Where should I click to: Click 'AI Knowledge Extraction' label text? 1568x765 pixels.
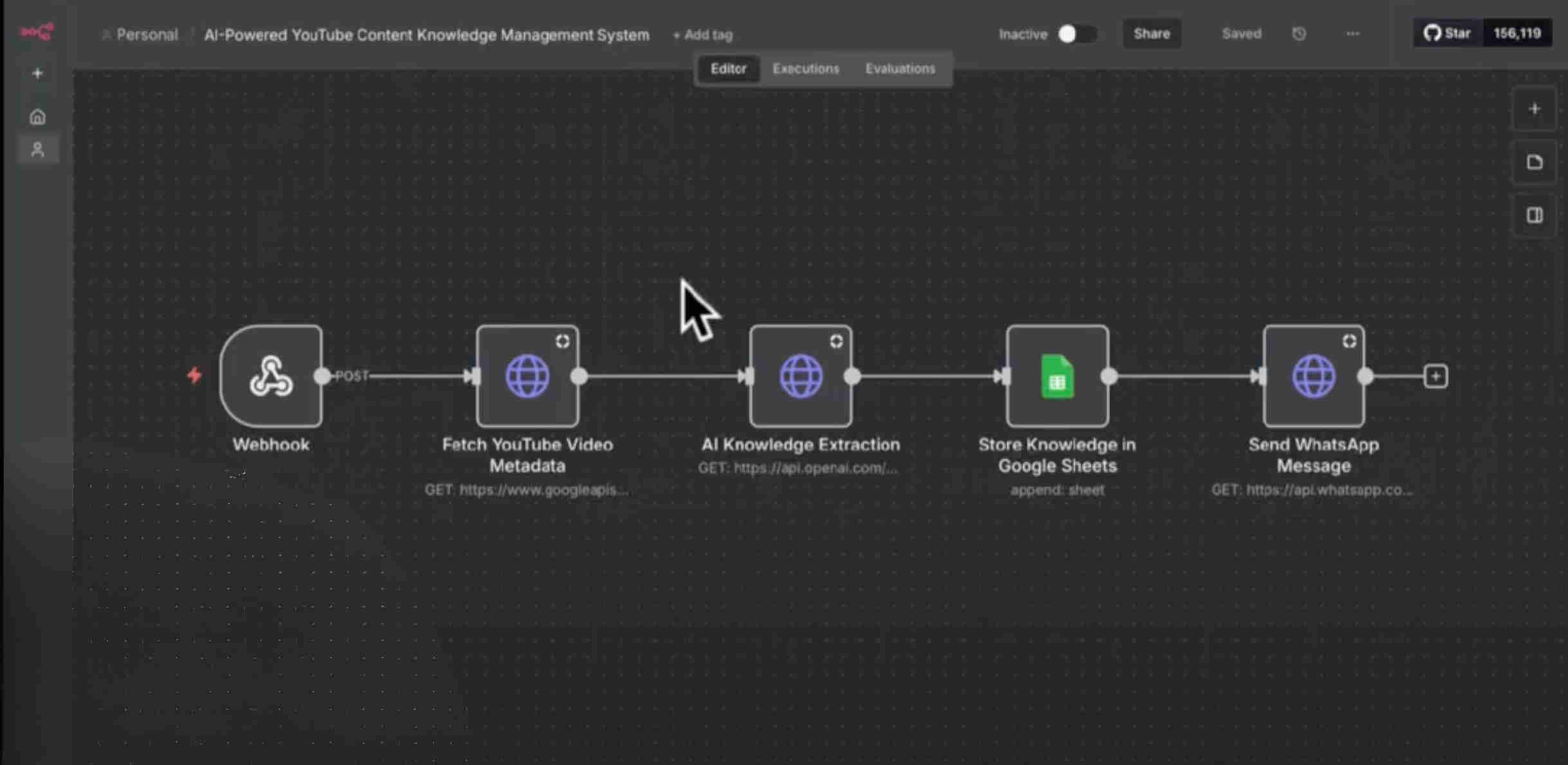click(x=801, y=444)
